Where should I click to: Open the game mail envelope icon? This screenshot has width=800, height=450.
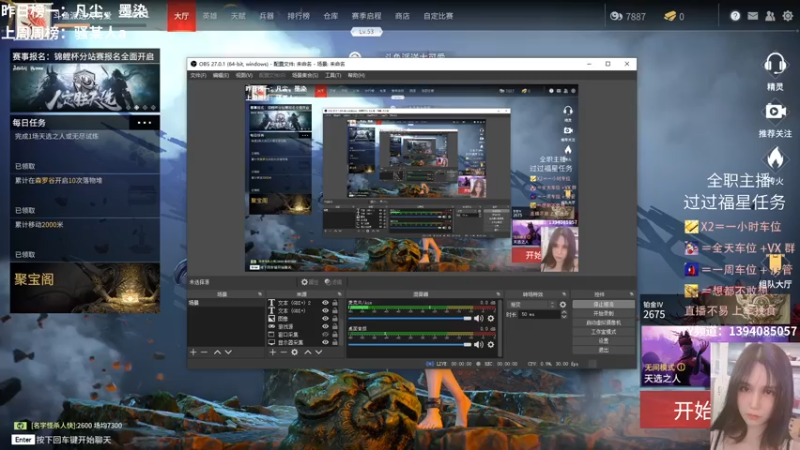[753, 16]
